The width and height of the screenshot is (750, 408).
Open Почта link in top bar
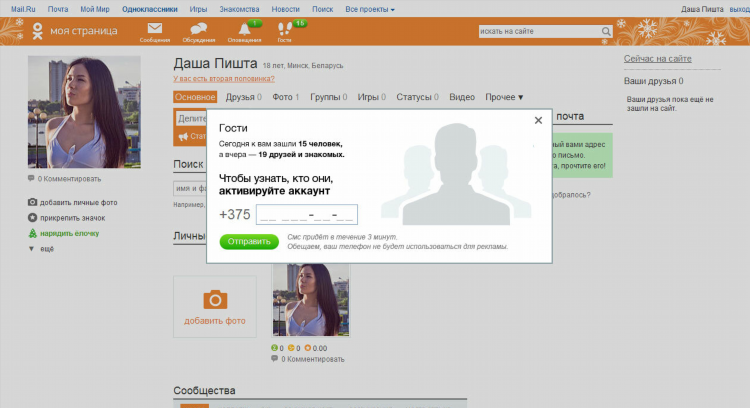tap(58, 9)
